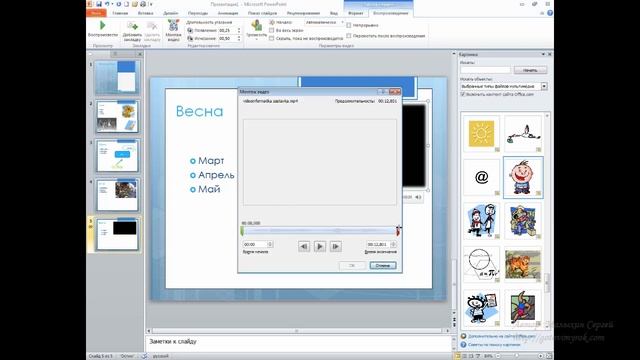Click spell check icon in status bar
640x360 pixels.
[x=144, y=356]
